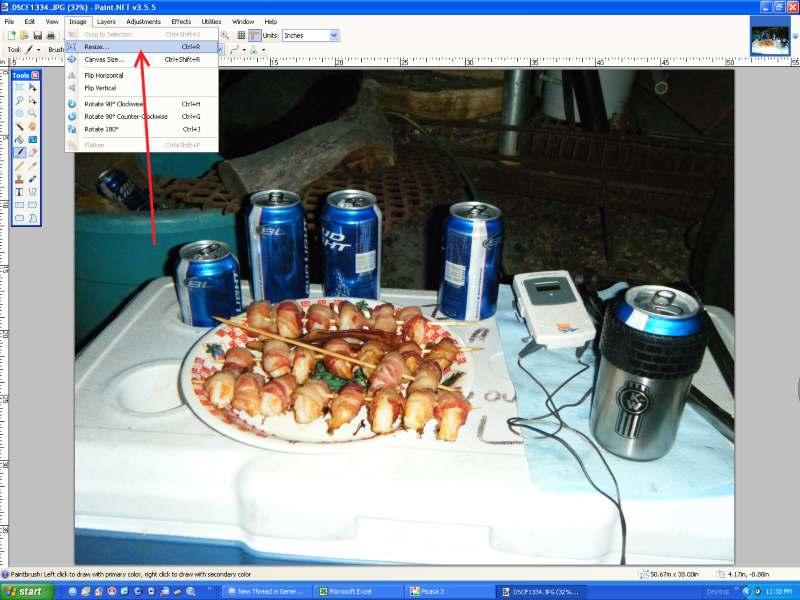This screenshot has width=800, height=600.
Task: Select the Paintbrush tool in Tools panel
Action: (x=20, y=152)
